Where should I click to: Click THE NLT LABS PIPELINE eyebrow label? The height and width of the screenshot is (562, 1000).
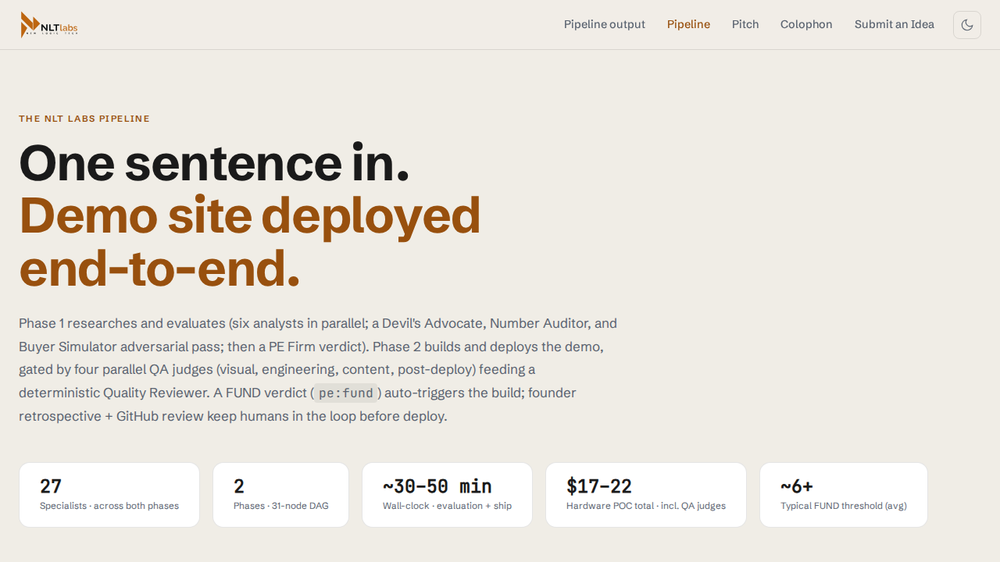click(84, 119)
